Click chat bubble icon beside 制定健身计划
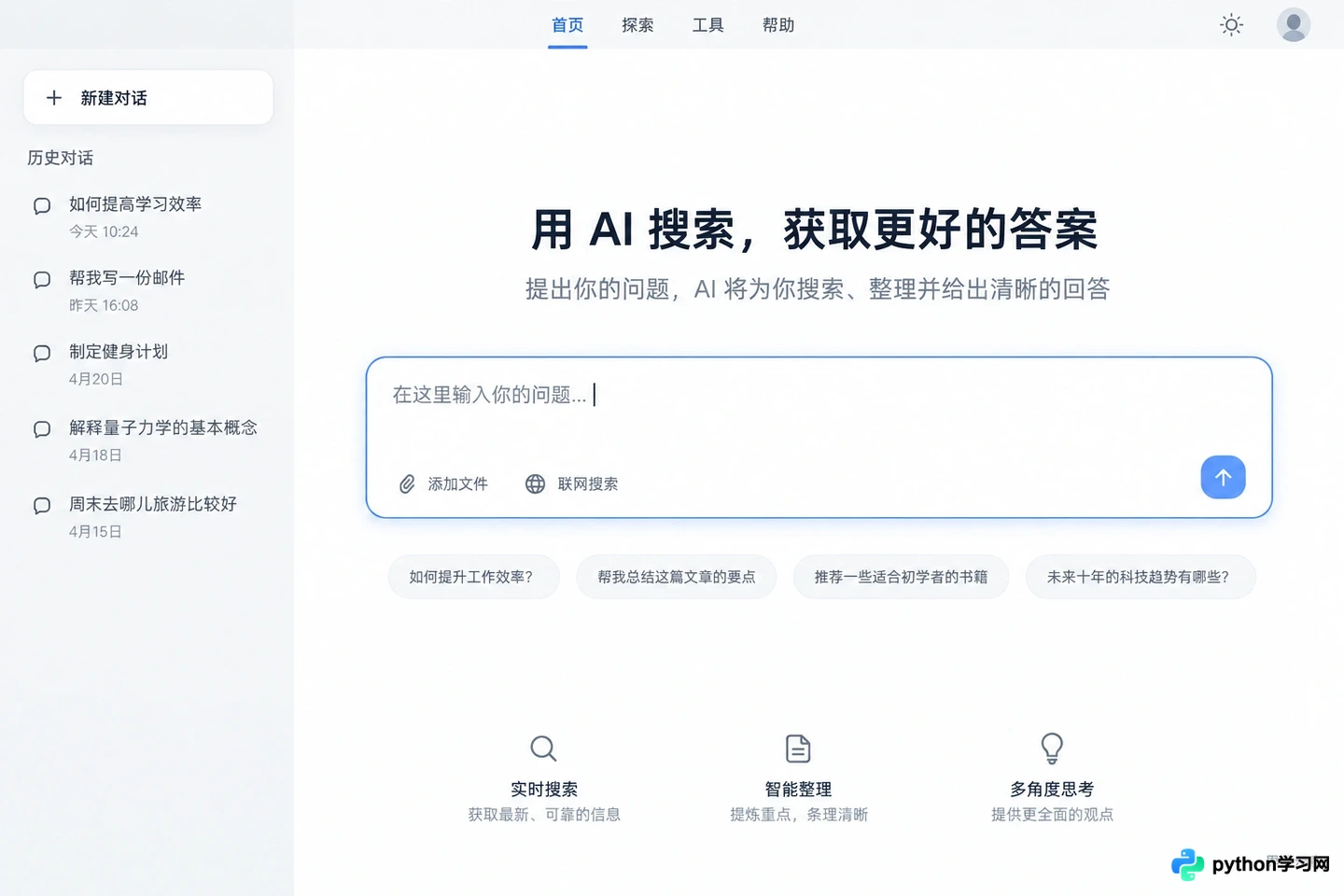The image size is (1344, 896). (42, 353)
